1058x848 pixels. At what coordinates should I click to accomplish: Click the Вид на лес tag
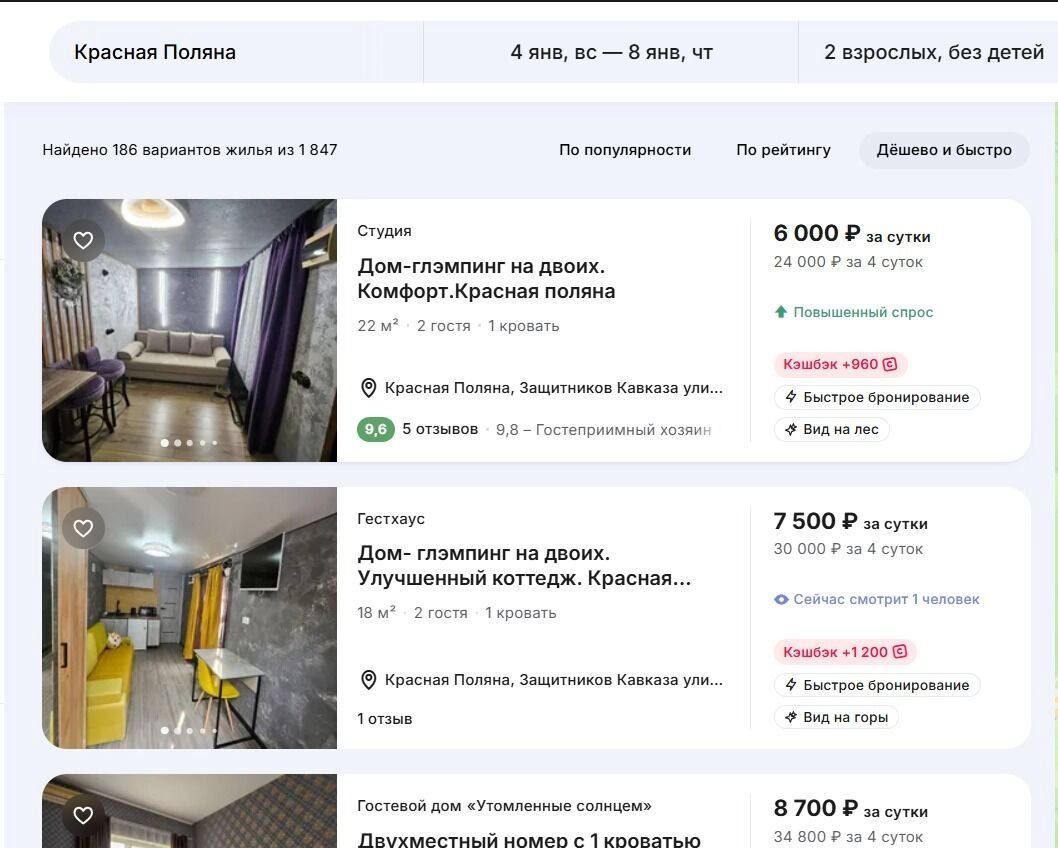coord(832,430)
